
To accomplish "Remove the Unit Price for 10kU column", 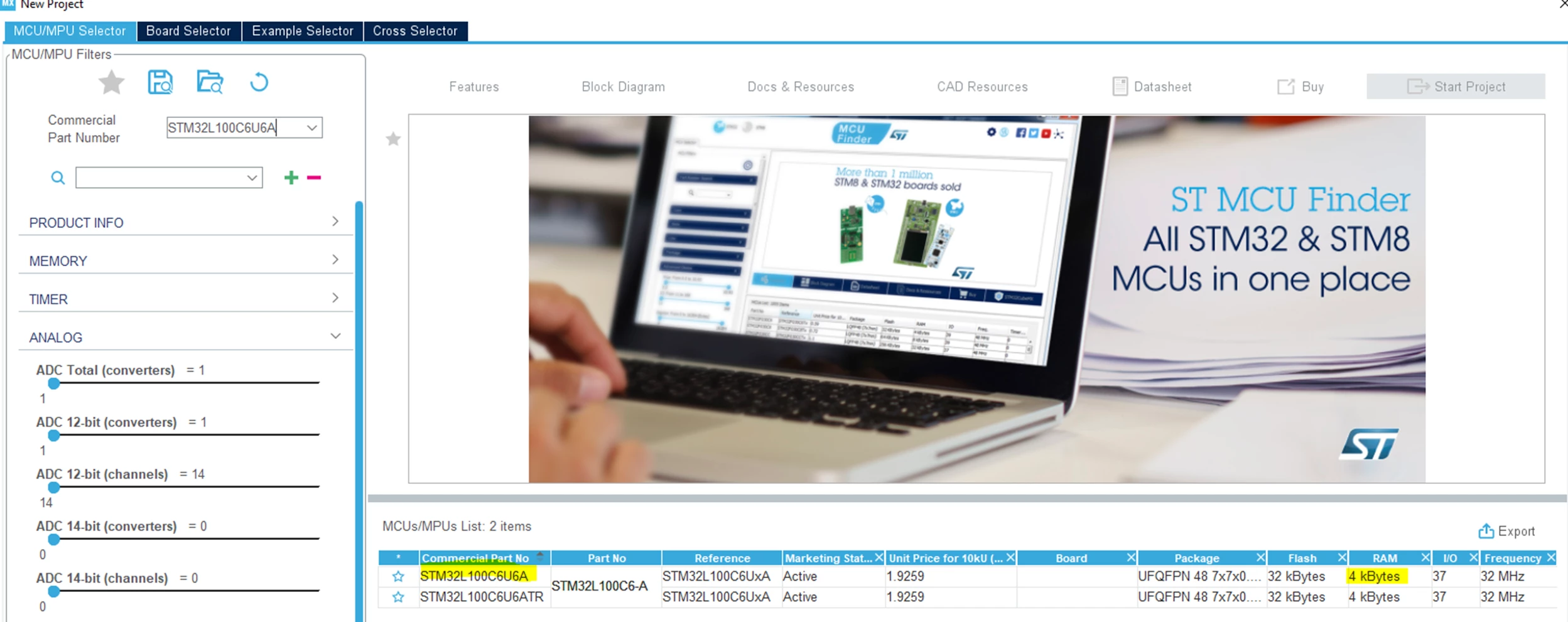I will (x=1010, y=557).
